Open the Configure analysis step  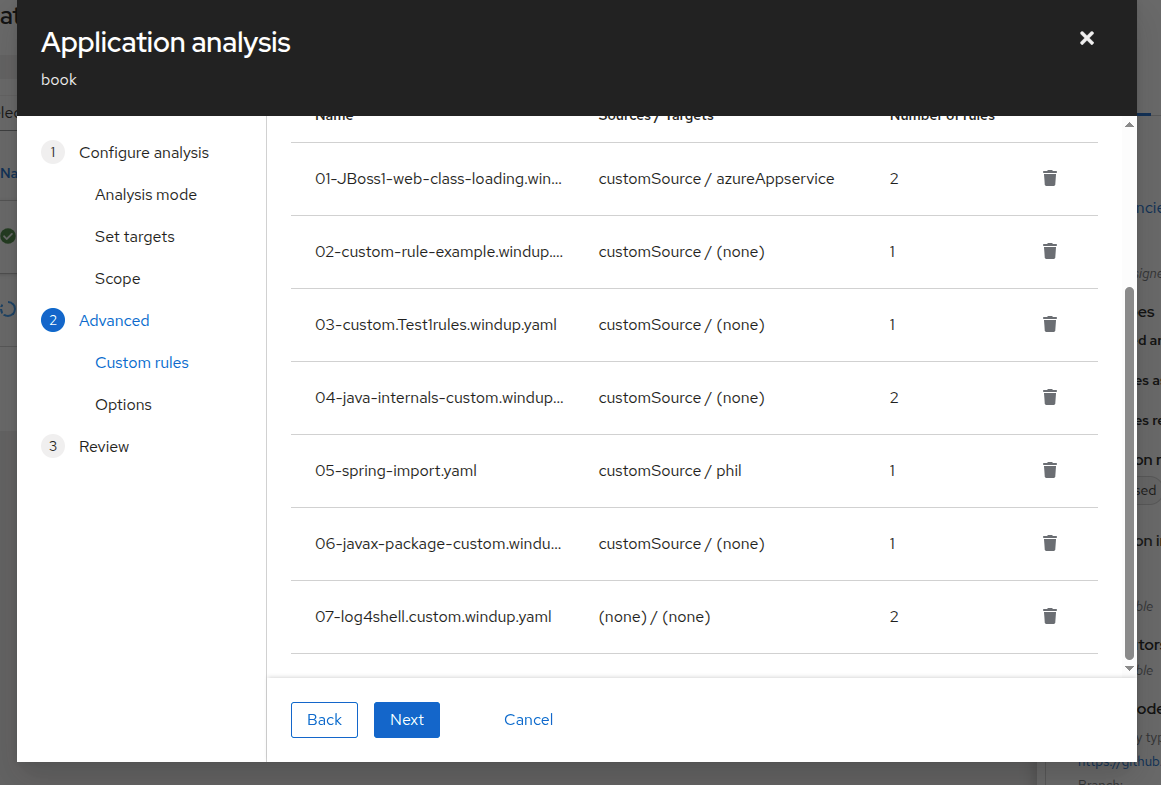point(144,153)
